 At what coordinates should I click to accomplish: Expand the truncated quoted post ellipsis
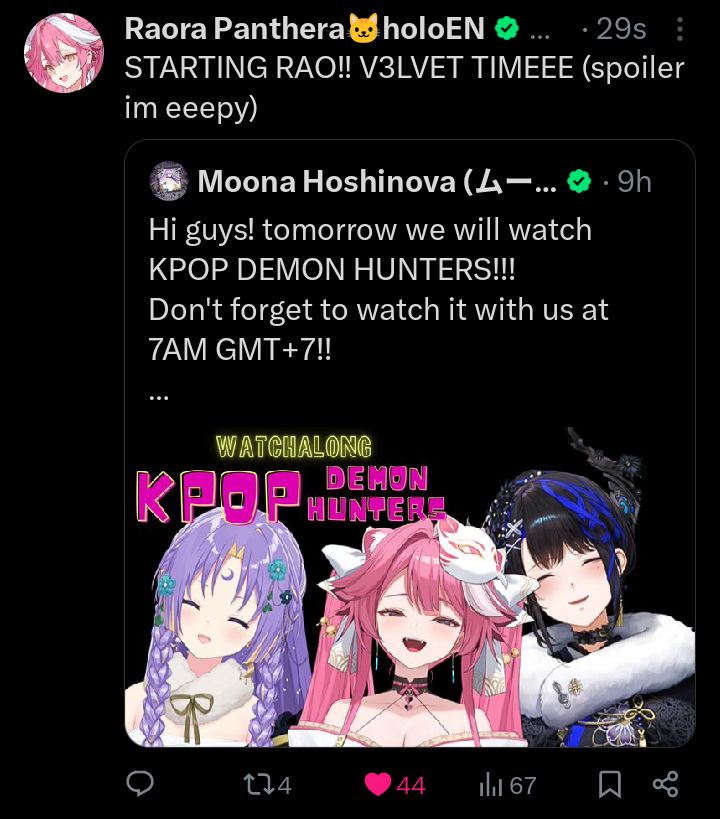point(159,397)
